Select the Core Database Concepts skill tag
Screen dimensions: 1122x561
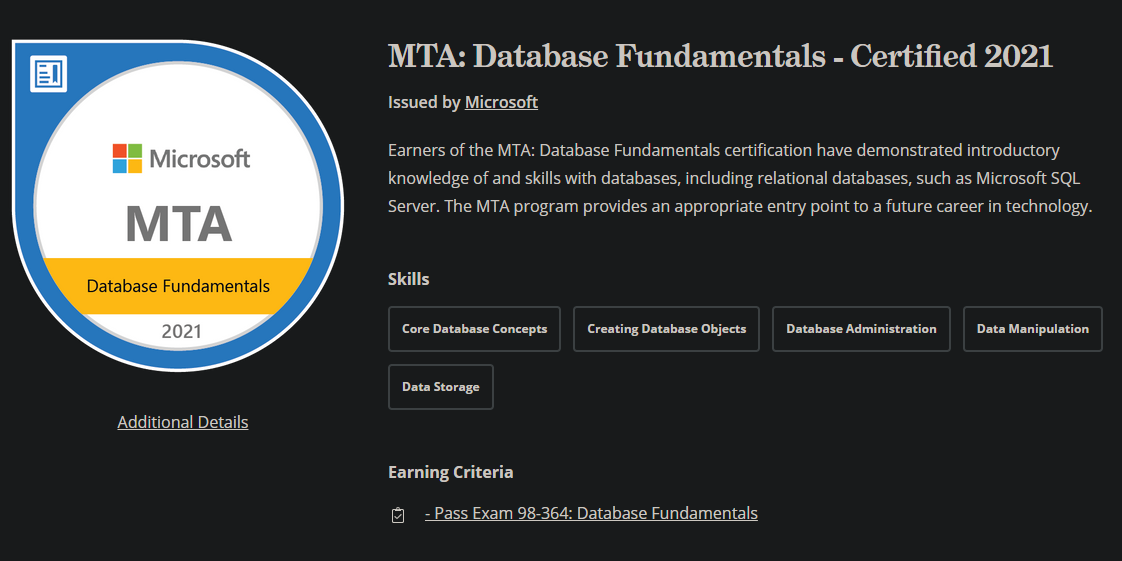474,329
